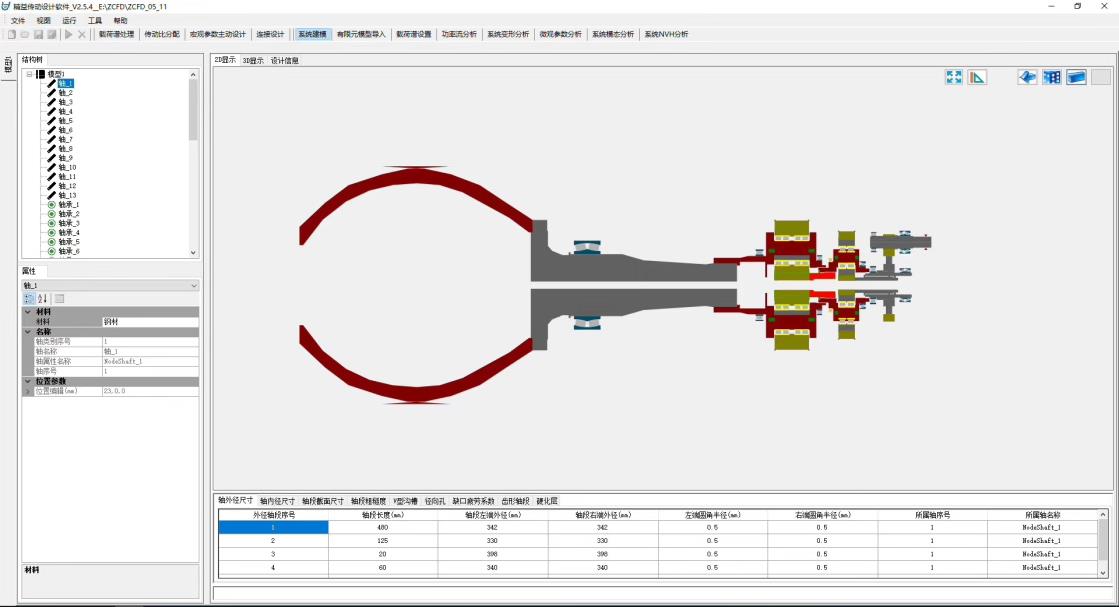This screenshot has height=607, width=1119.
Task: Collapse the 位置参数 property category
Action: pos(28,381)
